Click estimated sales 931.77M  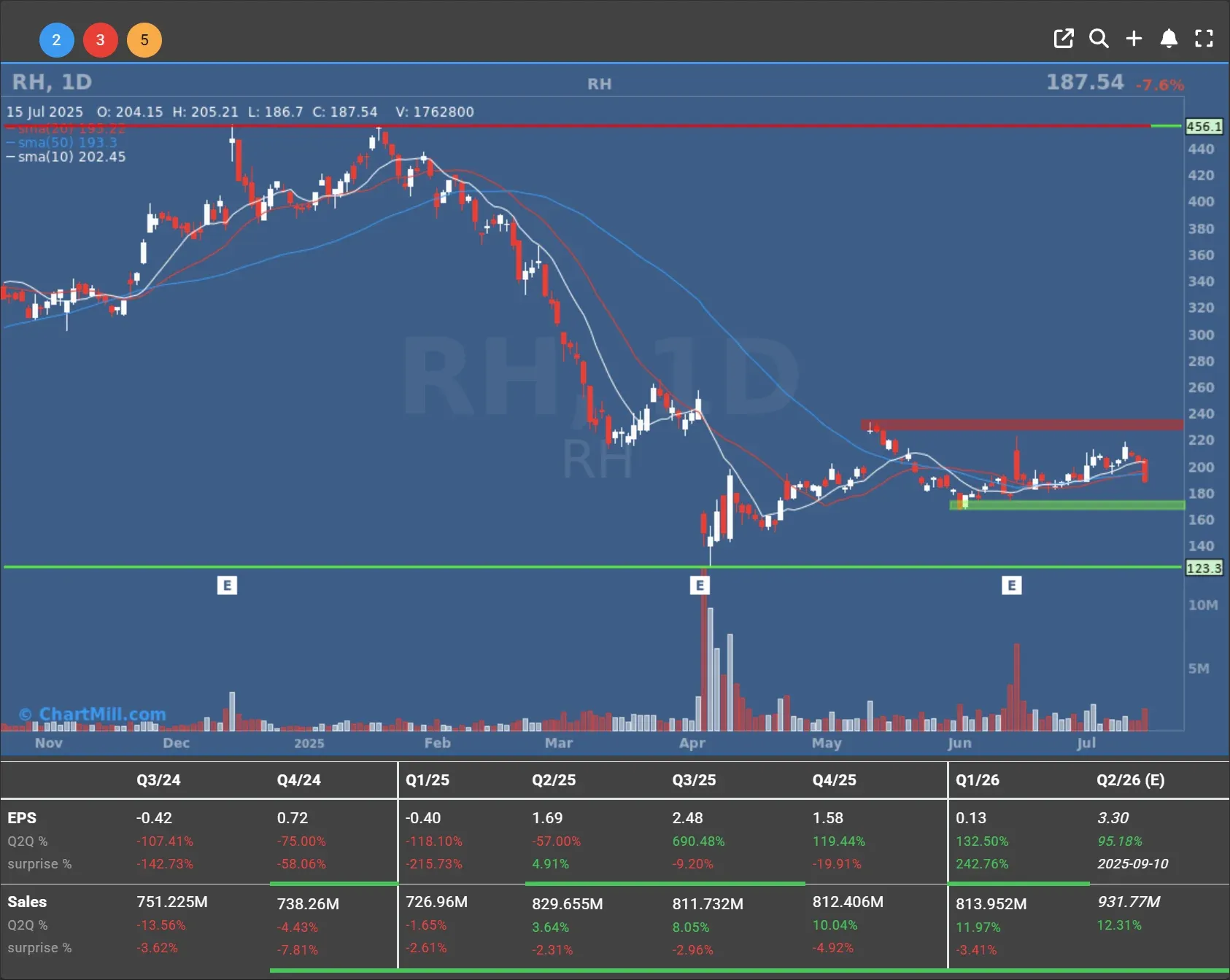1129,902
